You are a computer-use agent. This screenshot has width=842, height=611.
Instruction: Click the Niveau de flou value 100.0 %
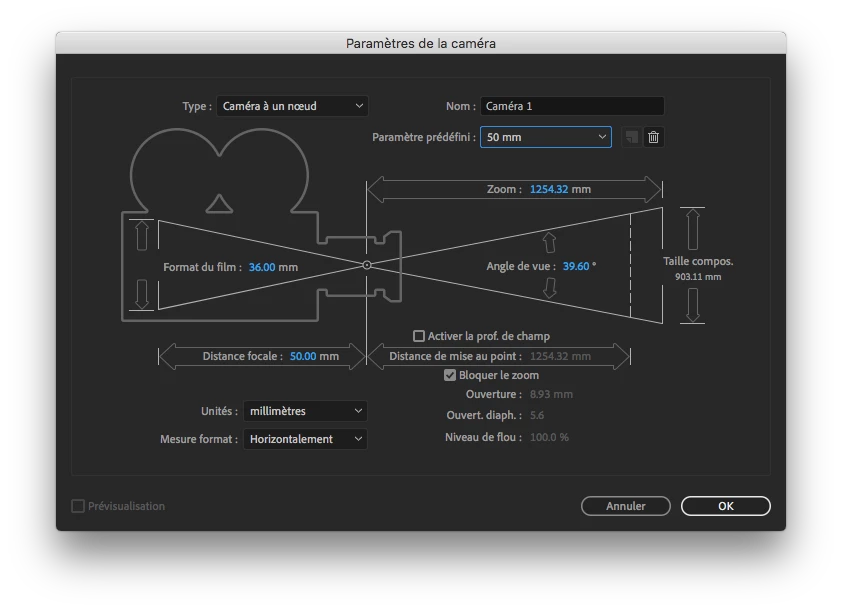[549, 437]
